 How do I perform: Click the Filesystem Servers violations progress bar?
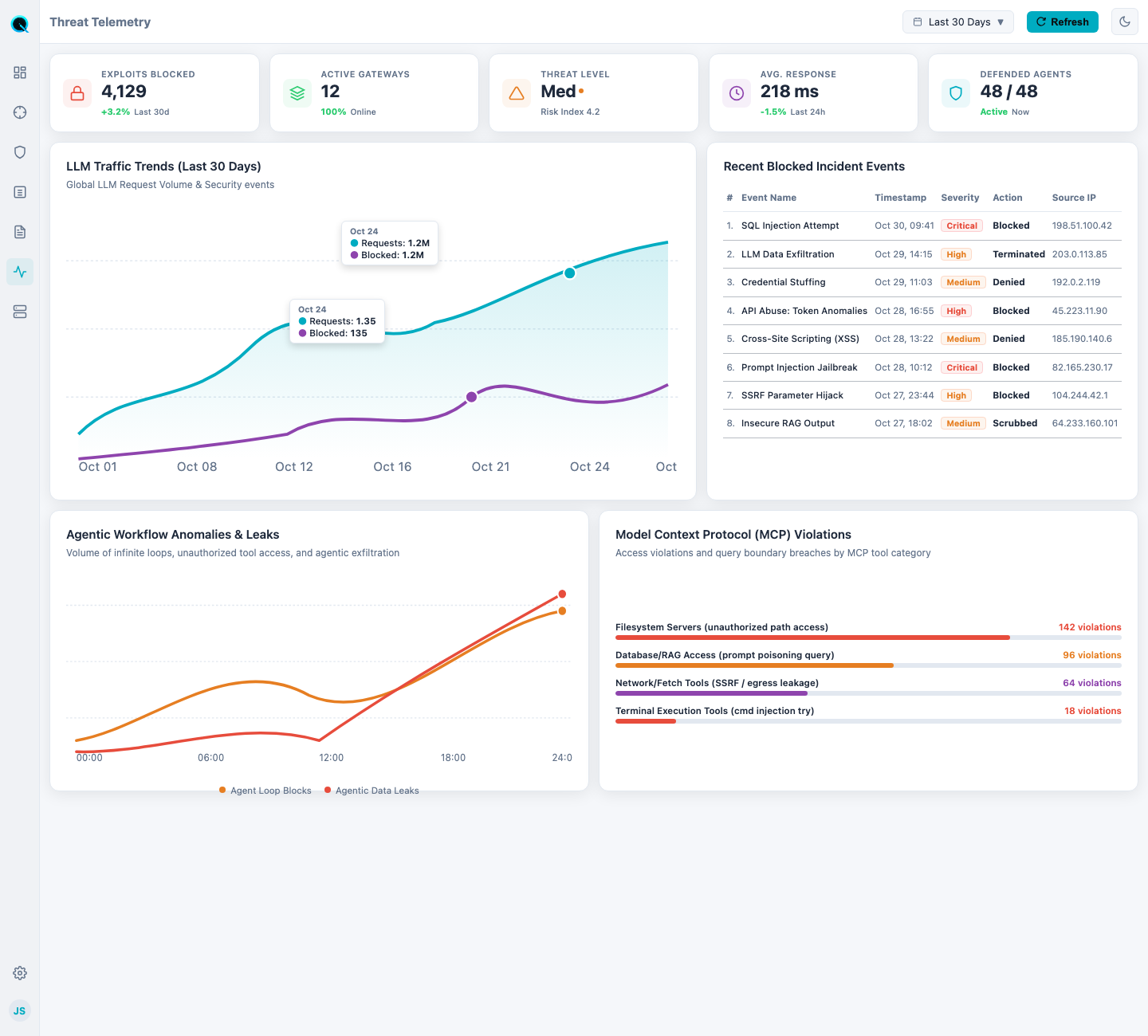868,638
